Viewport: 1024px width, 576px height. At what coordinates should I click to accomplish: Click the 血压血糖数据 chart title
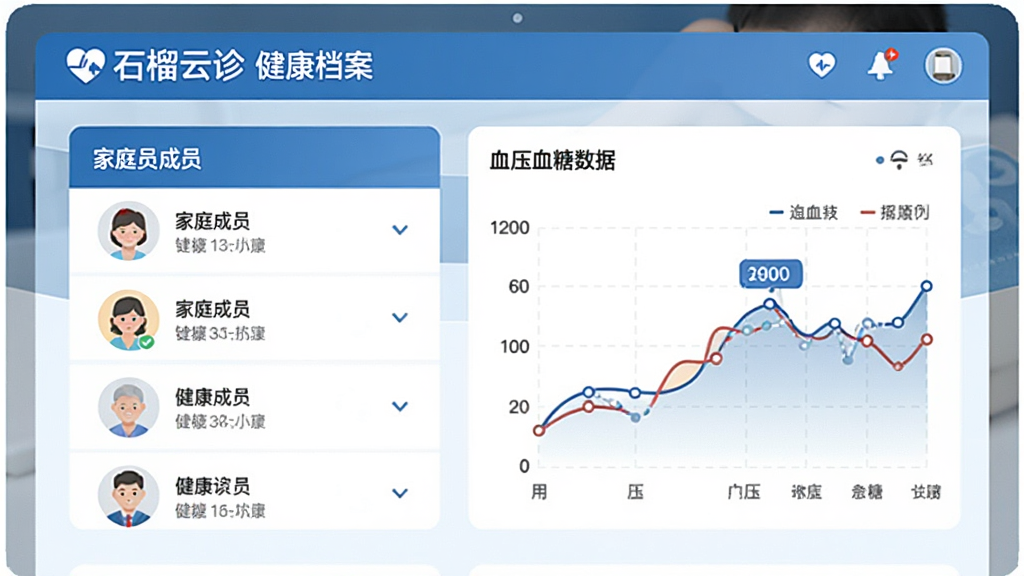tap(552, 160)
